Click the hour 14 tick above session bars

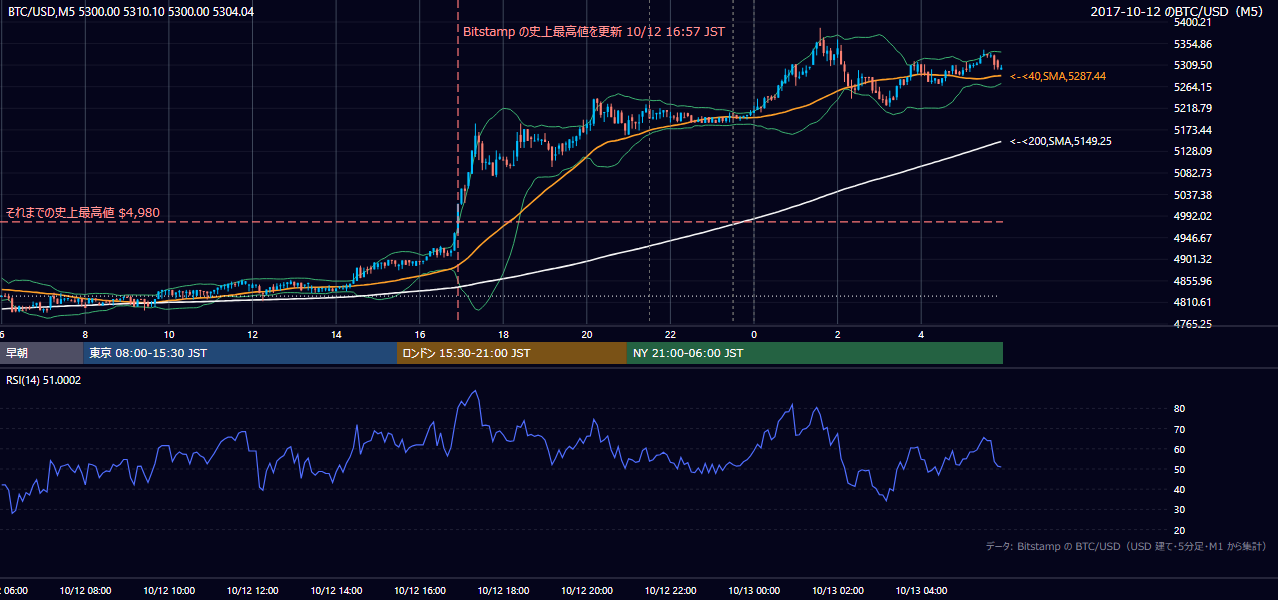coord(336,334)
